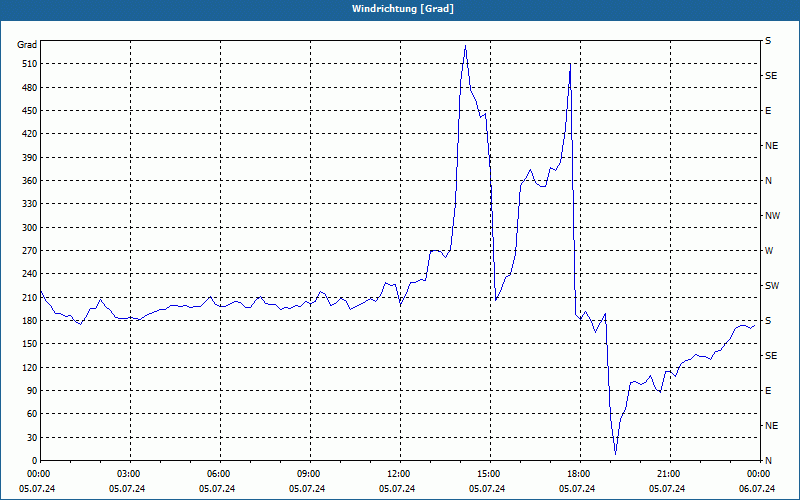Image resolution: width=800 pixels, height=500 pixels.
Task: Click the highest peak of the blue line
Action: [x=465, y=46]
